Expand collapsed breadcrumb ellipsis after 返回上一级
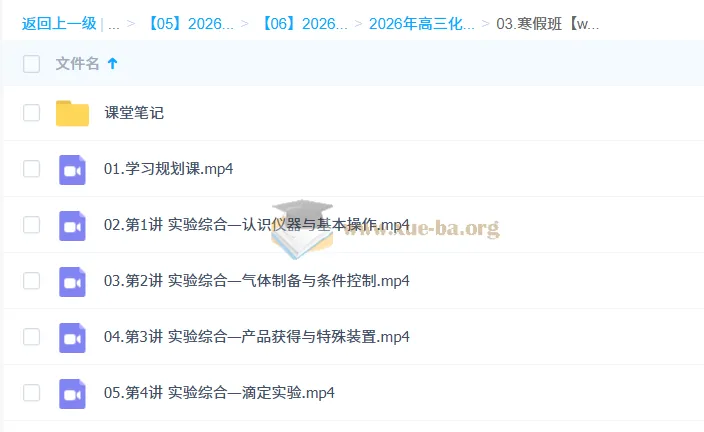Image resolution: width=704 pixels, height=432 pixels. (x=113, y=24)
